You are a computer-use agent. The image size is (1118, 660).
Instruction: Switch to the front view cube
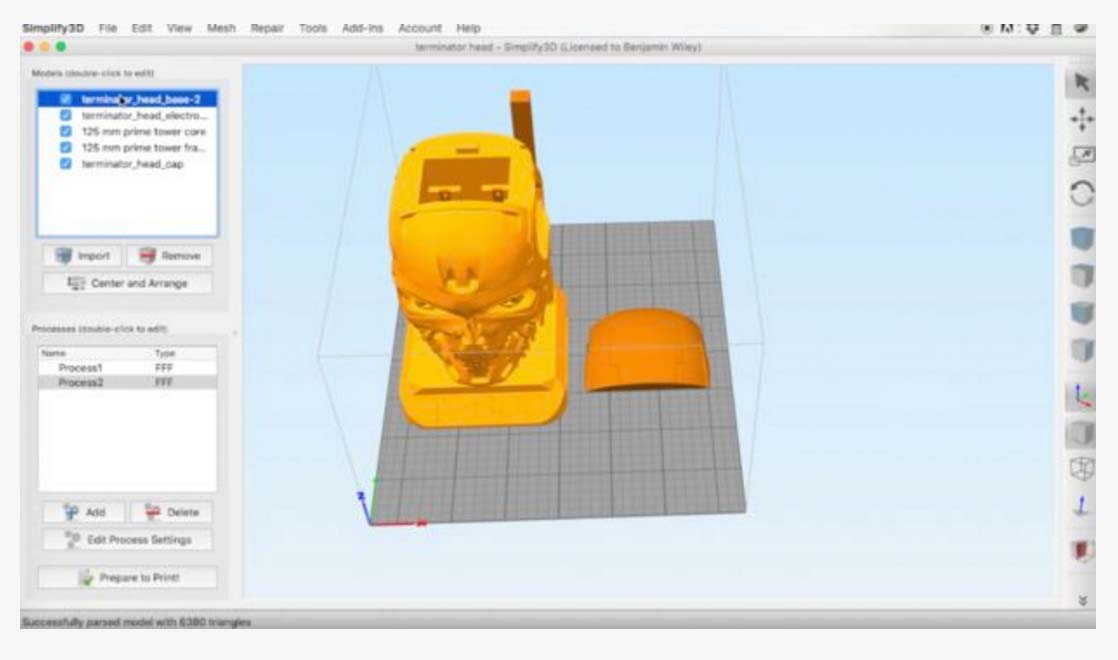1081,312
